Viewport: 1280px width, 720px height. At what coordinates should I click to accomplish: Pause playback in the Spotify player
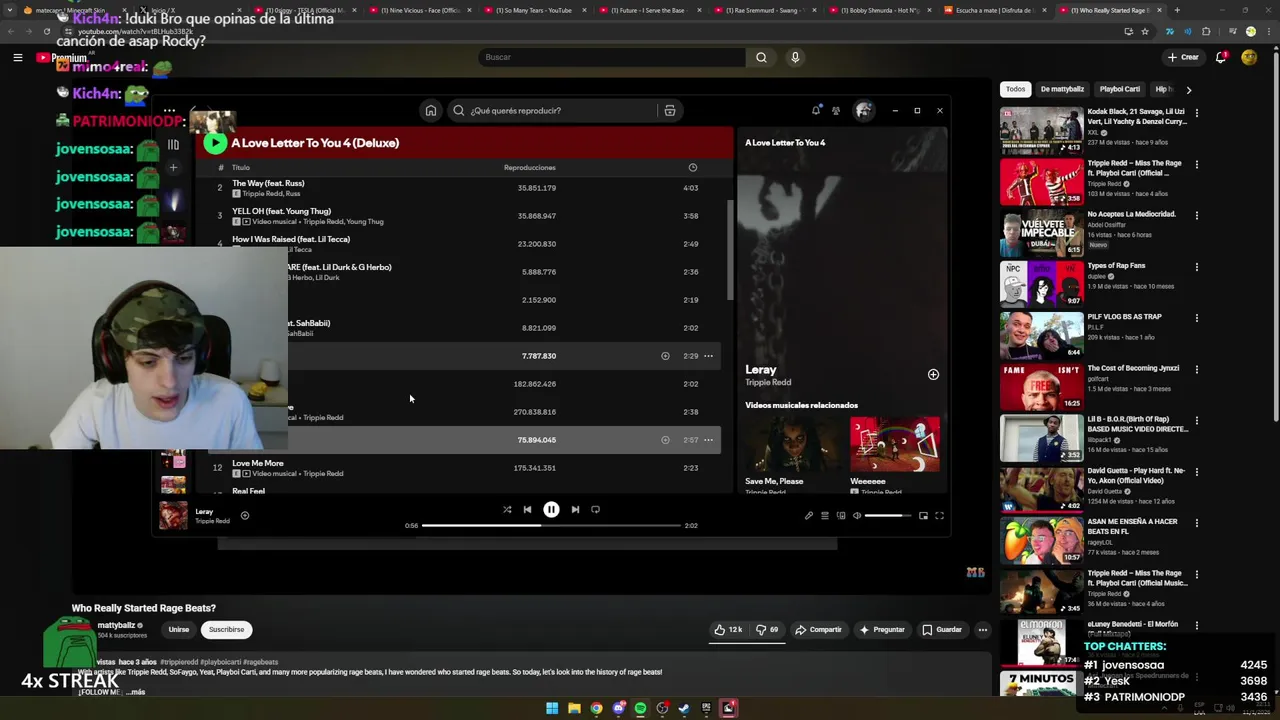click(551, 509)
